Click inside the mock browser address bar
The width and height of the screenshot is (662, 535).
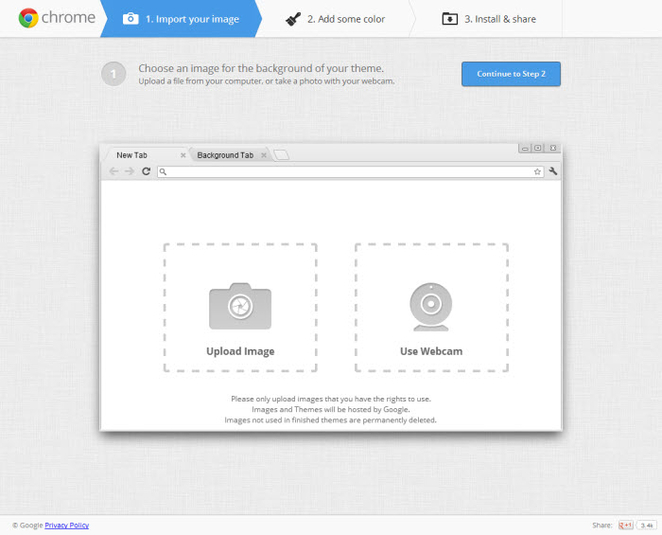coord(350,171)
